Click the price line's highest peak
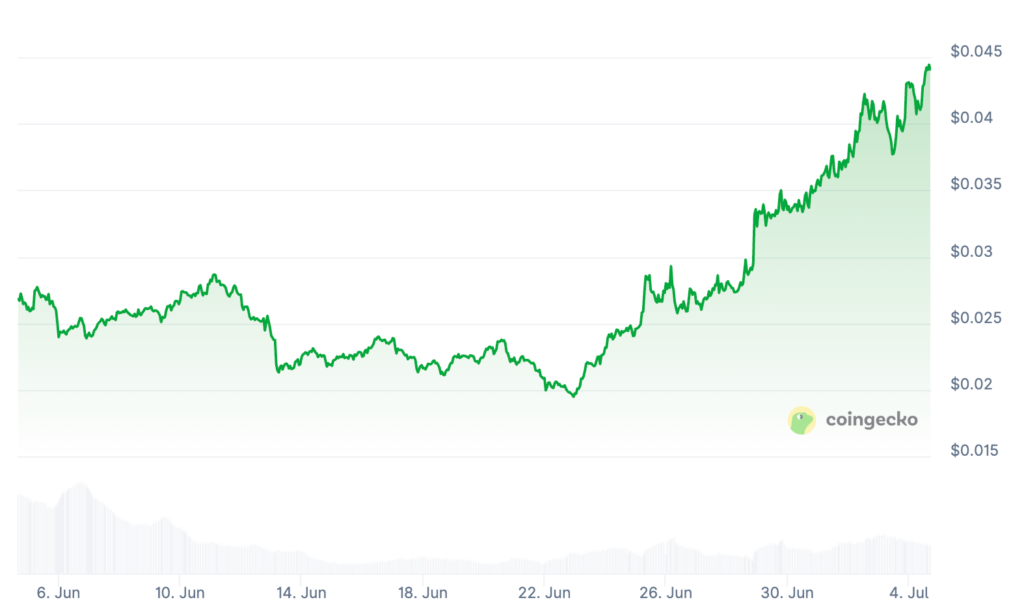This screenshot has width=1024, height=615. 928,66
